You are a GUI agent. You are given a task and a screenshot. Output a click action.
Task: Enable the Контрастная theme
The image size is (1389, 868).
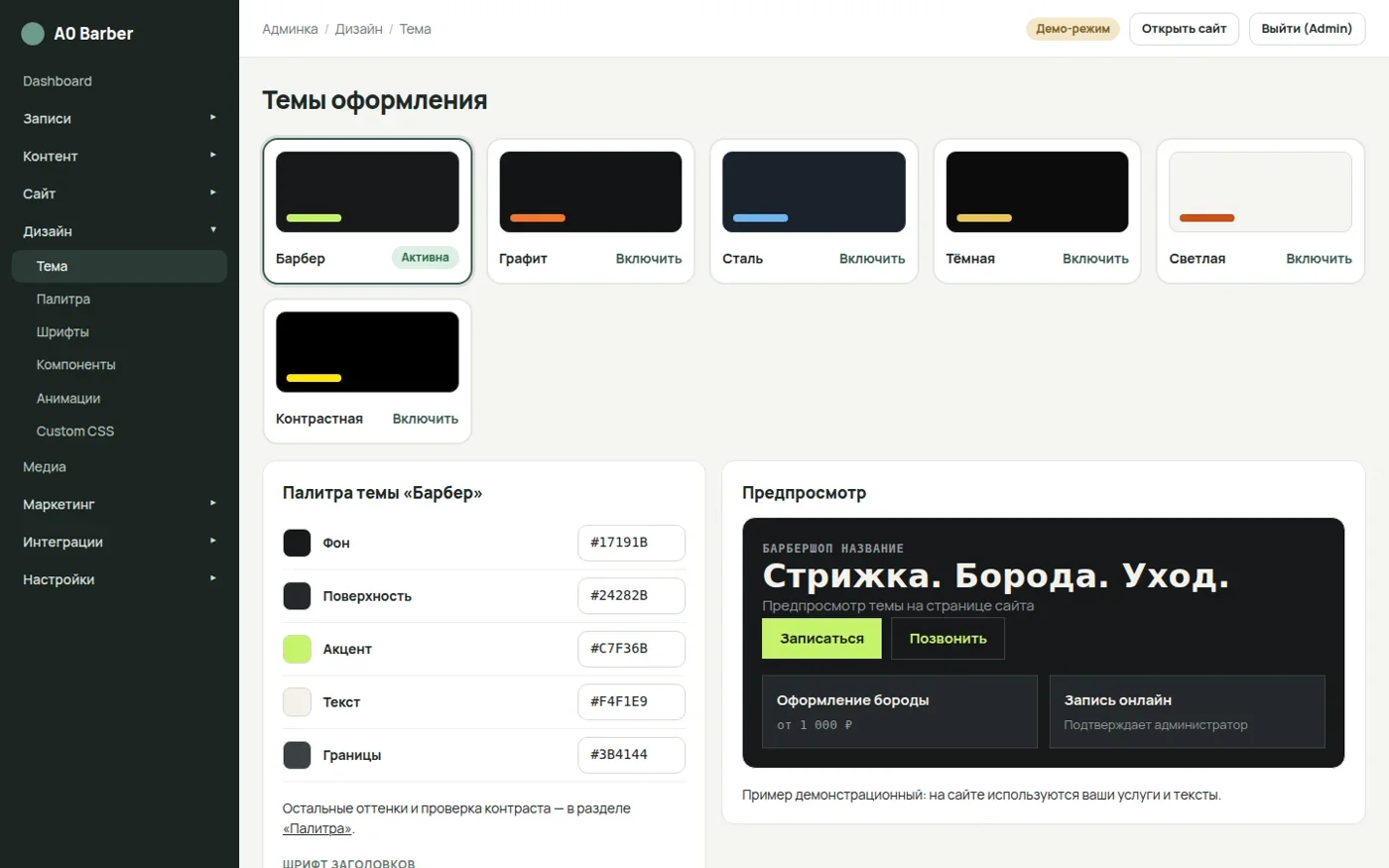pyautogui.click(x=425, y=419)
